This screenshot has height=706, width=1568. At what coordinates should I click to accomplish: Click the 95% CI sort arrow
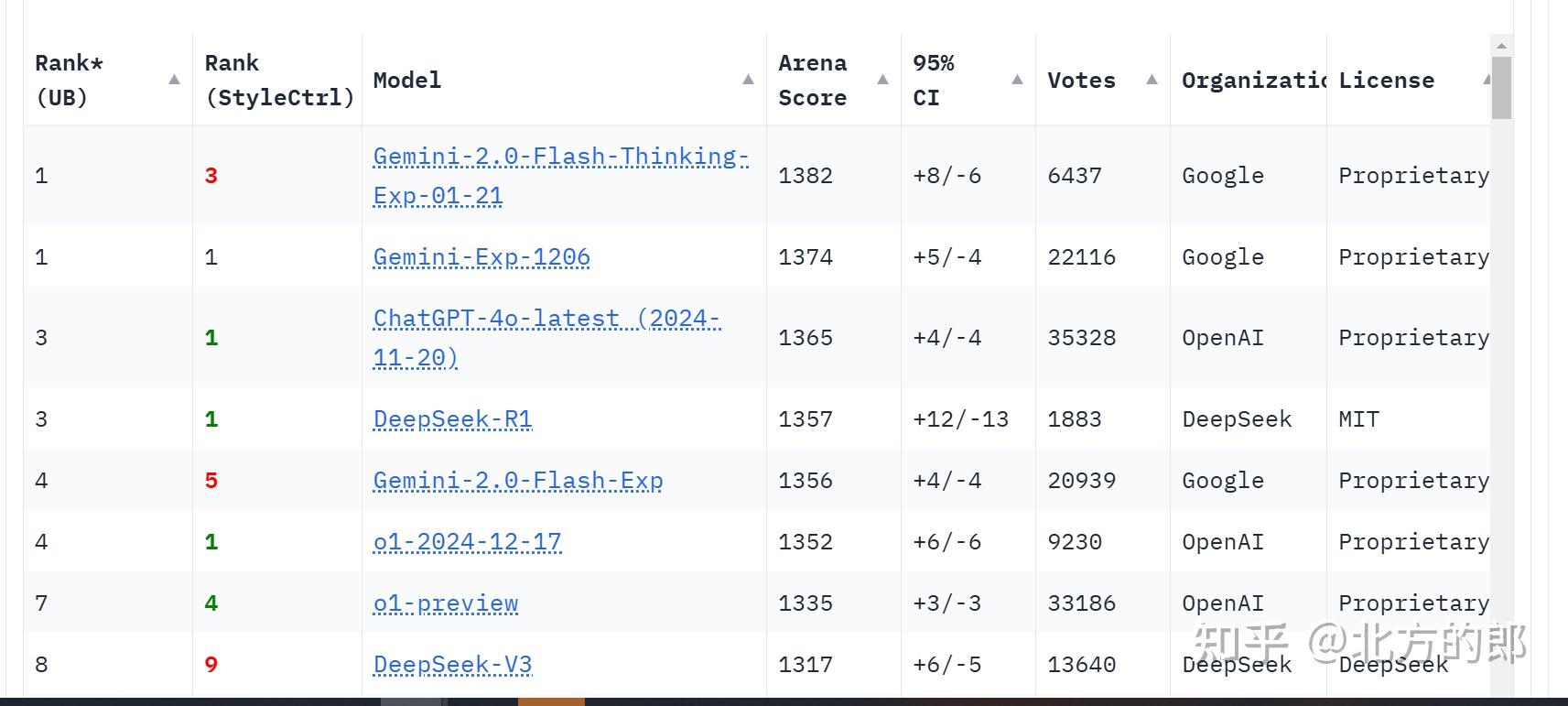[1017, 80]
